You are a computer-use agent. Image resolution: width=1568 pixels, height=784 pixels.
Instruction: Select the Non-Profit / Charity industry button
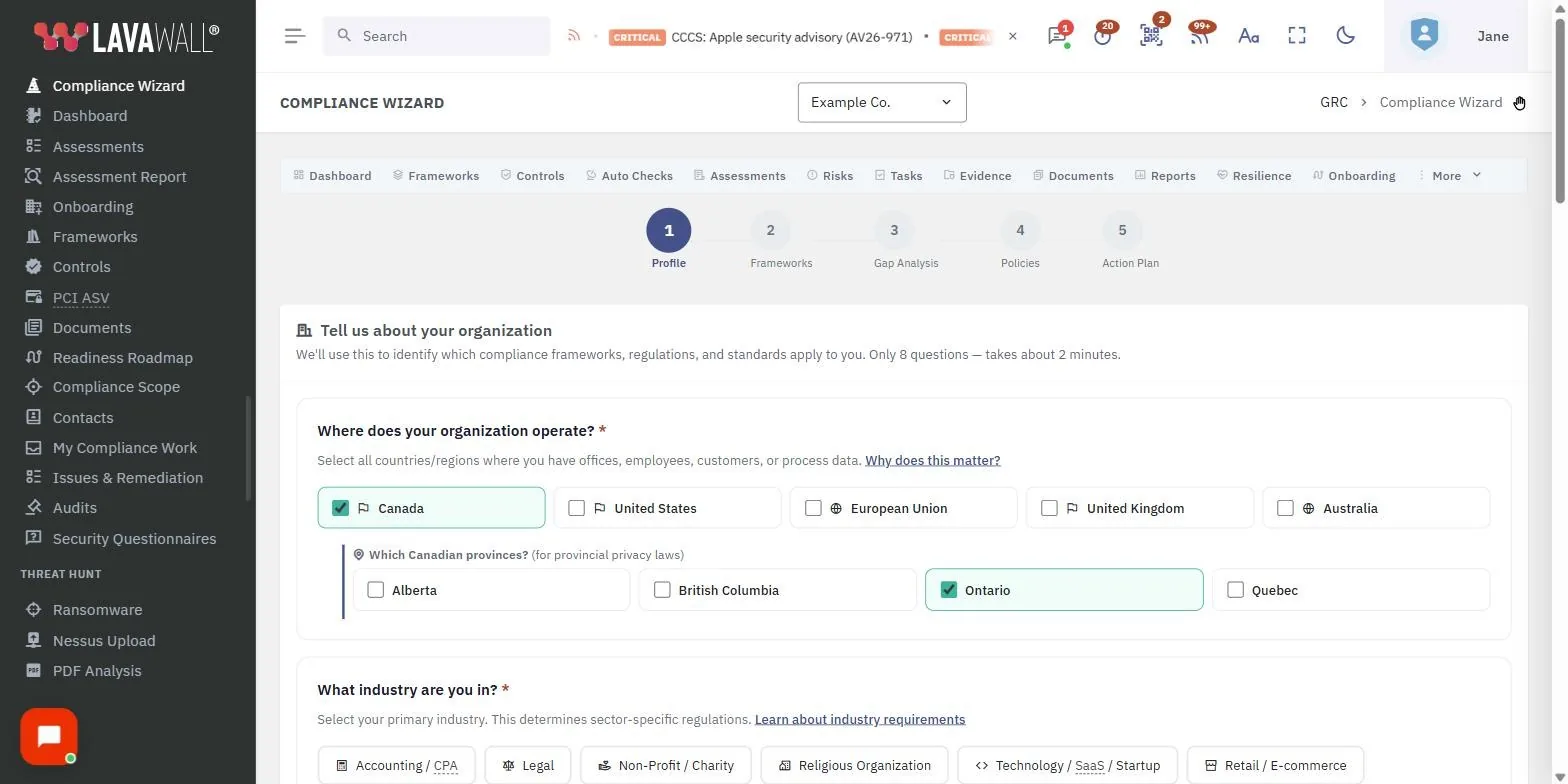(665, 766)
